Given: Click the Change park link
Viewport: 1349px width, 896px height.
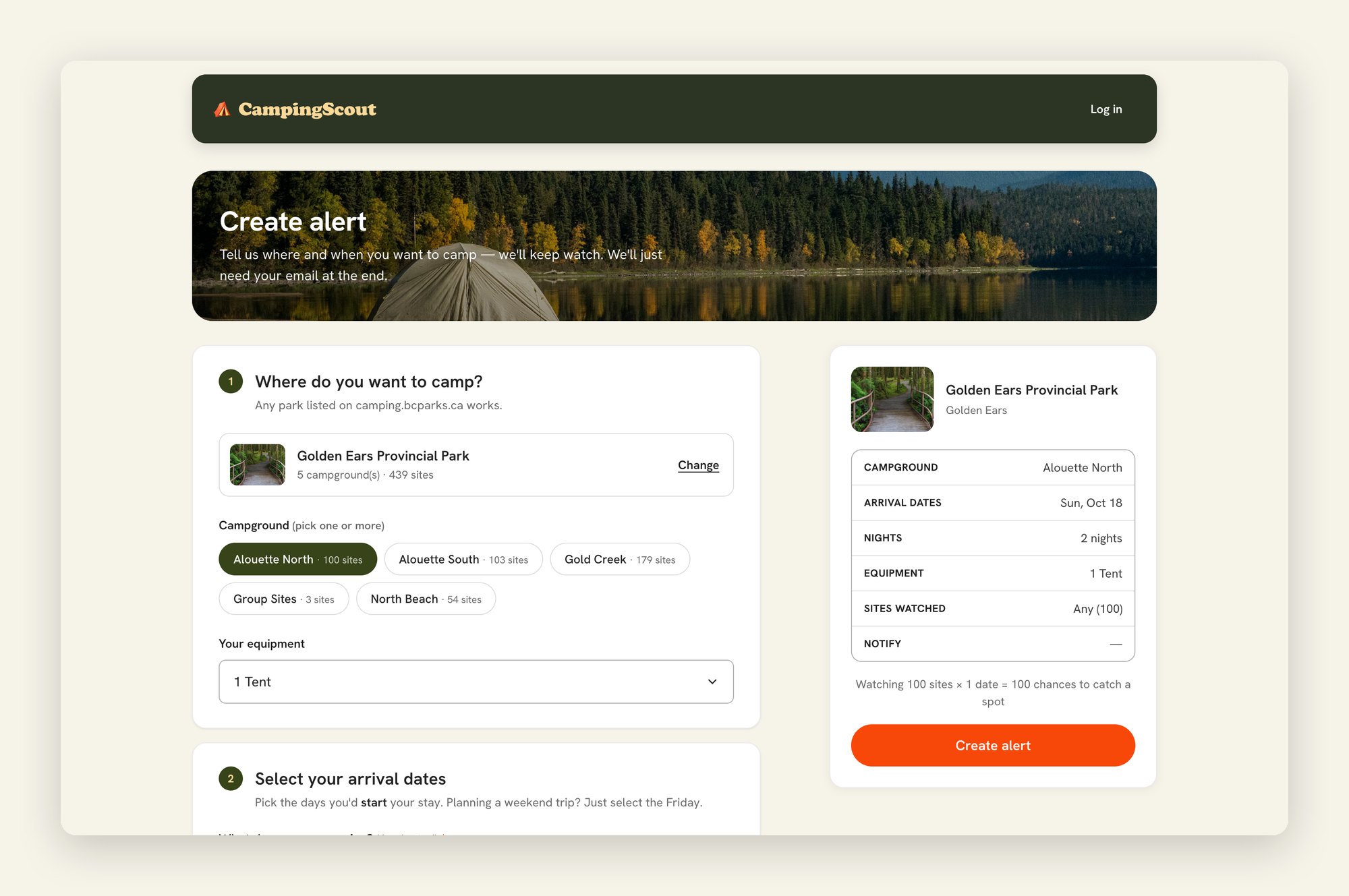Looking at the screenshot, I should pyautogui.click(x=698, y=465).
